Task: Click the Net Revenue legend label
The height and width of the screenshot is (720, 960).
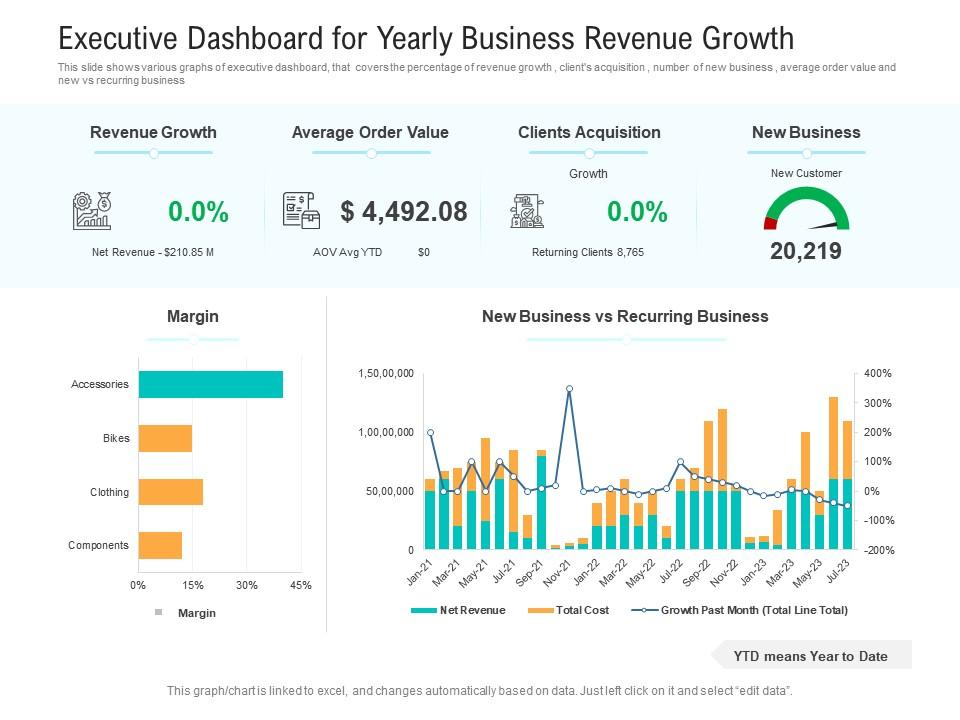Action: tap(473, 610)
